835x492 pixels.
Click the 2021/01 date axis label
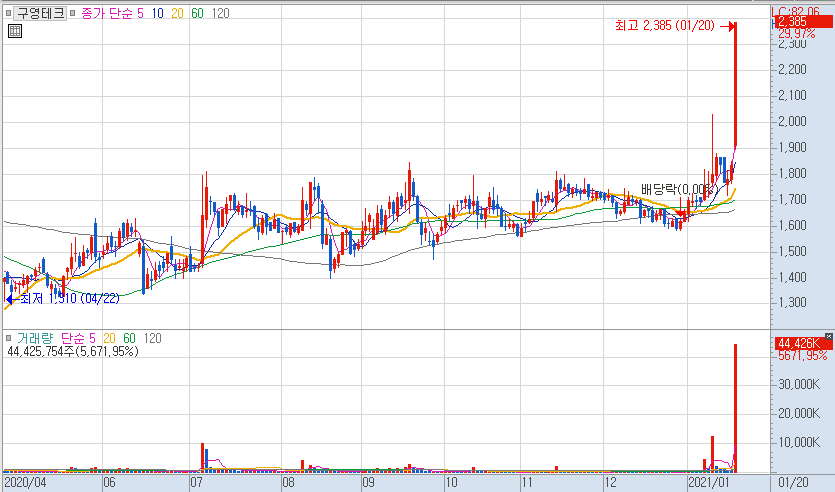(x=709, y=483)
